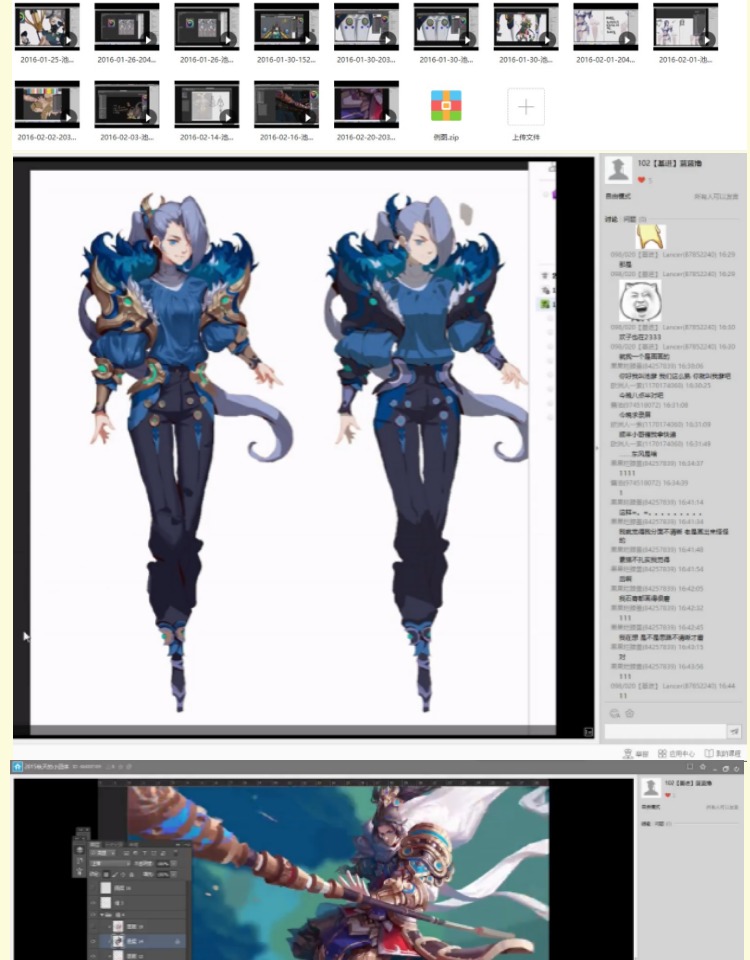Switch to the 问题 (0) tab
Image resolution: width=750 pixels, height=960 pixels.
pyautogui.click(x=635, y=219)
